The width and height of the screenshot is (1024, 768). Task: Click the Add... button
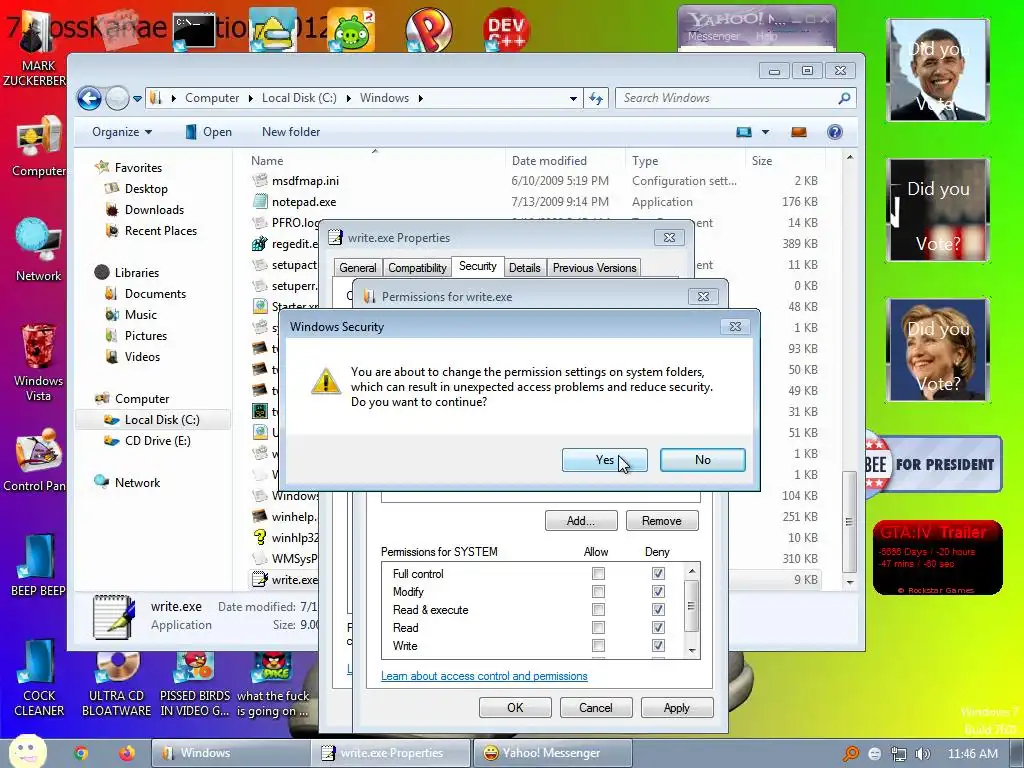point(581,520)
